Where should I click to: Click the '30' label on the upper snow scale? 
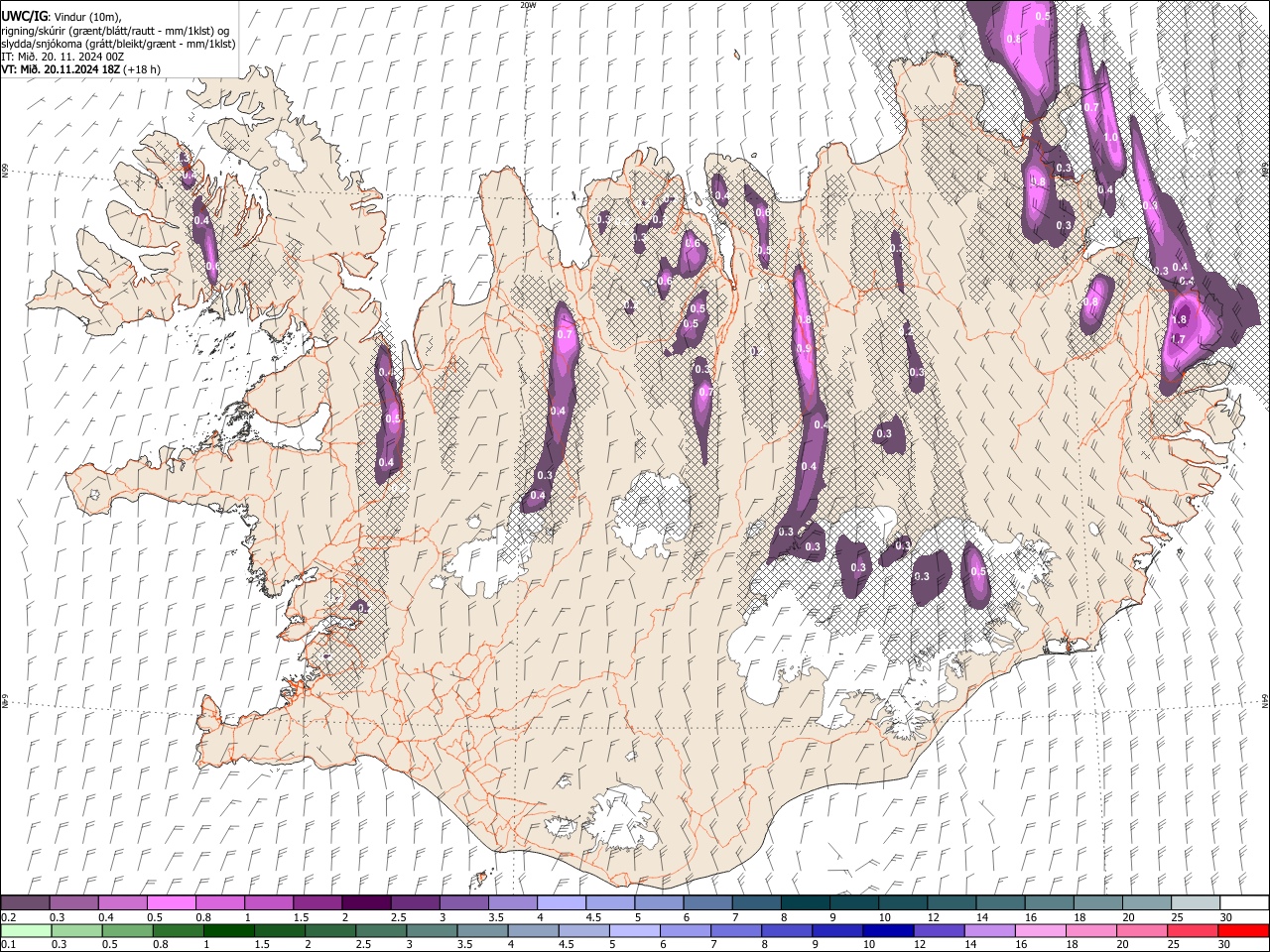point(1225,917)
